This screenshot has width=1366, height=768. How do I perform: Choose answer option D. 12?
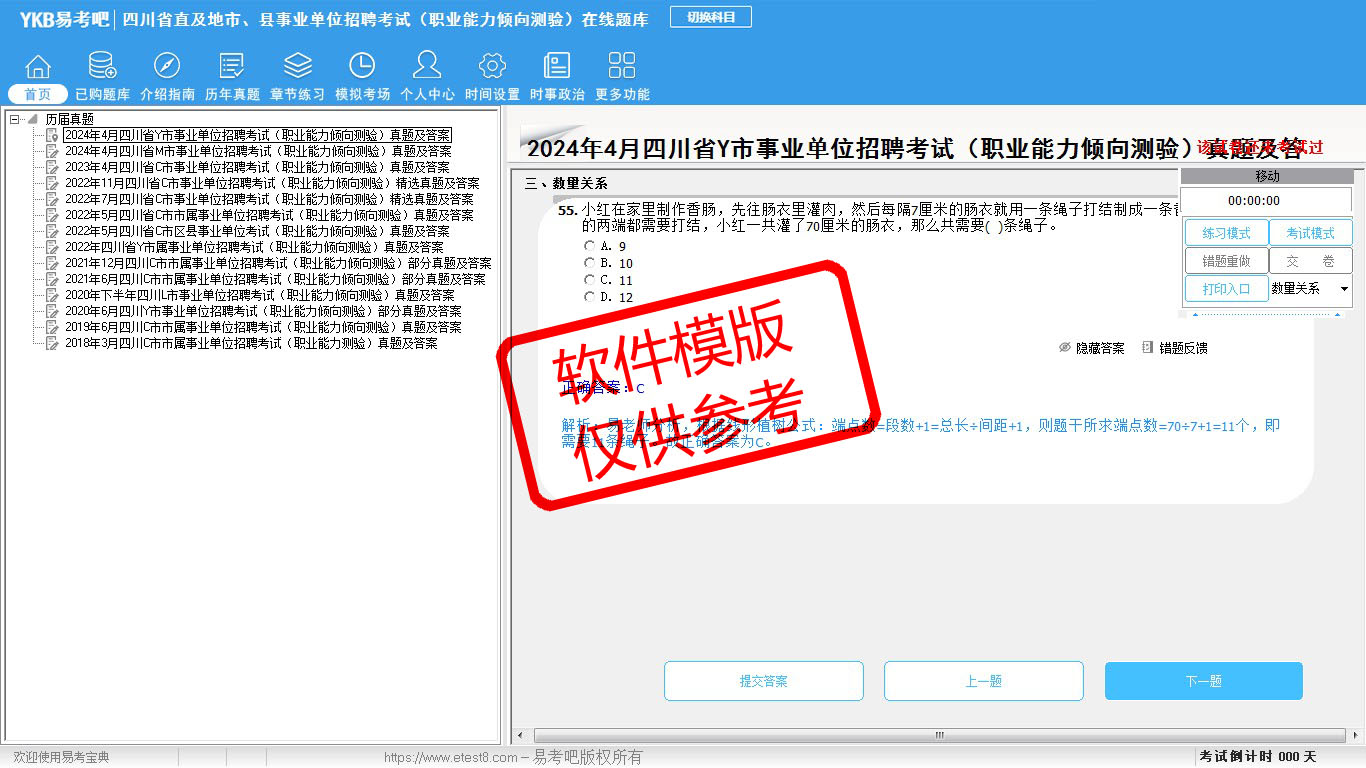tap(589, 297)
